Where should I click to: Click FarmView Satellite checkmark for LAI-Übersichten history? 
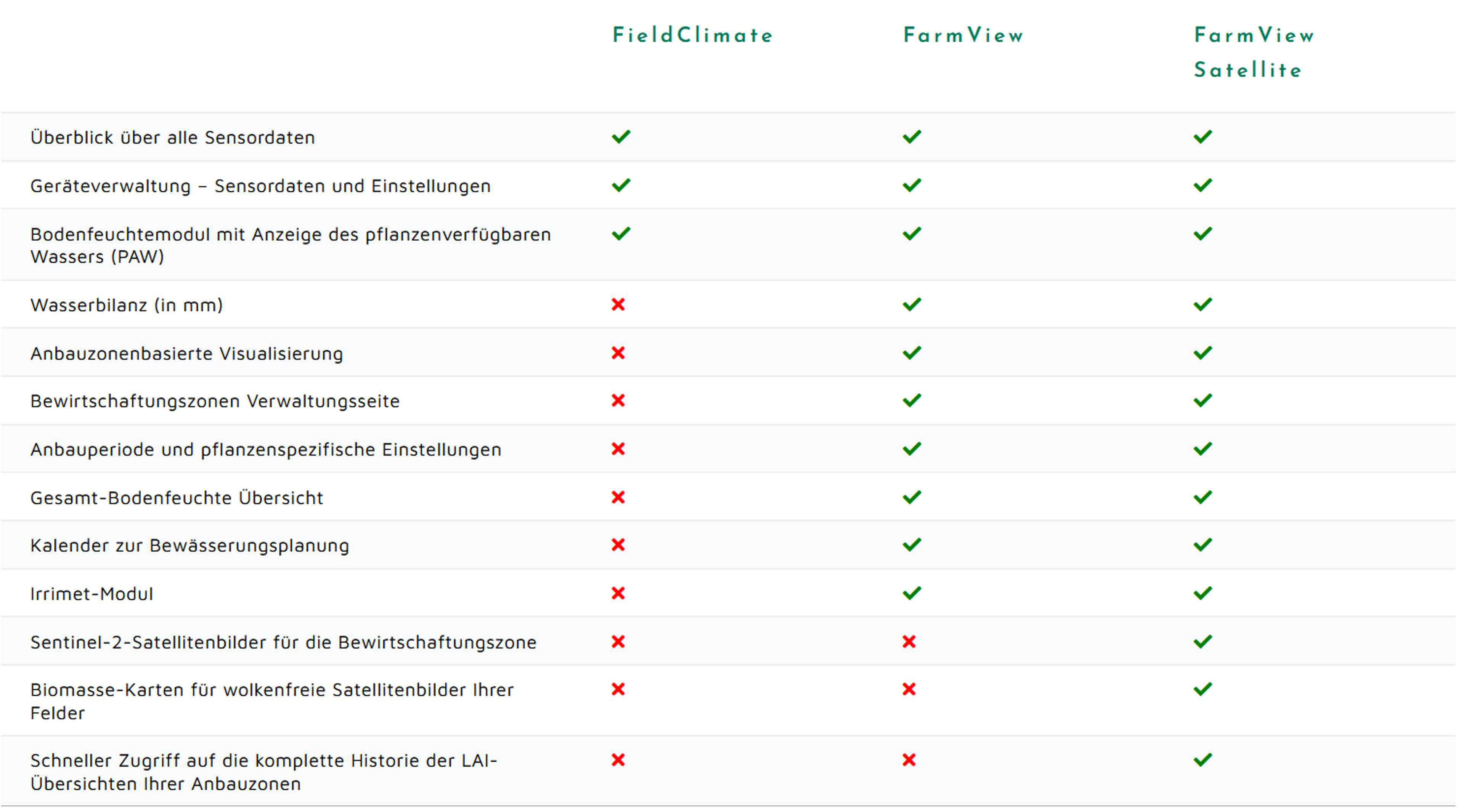(1202, 760)
